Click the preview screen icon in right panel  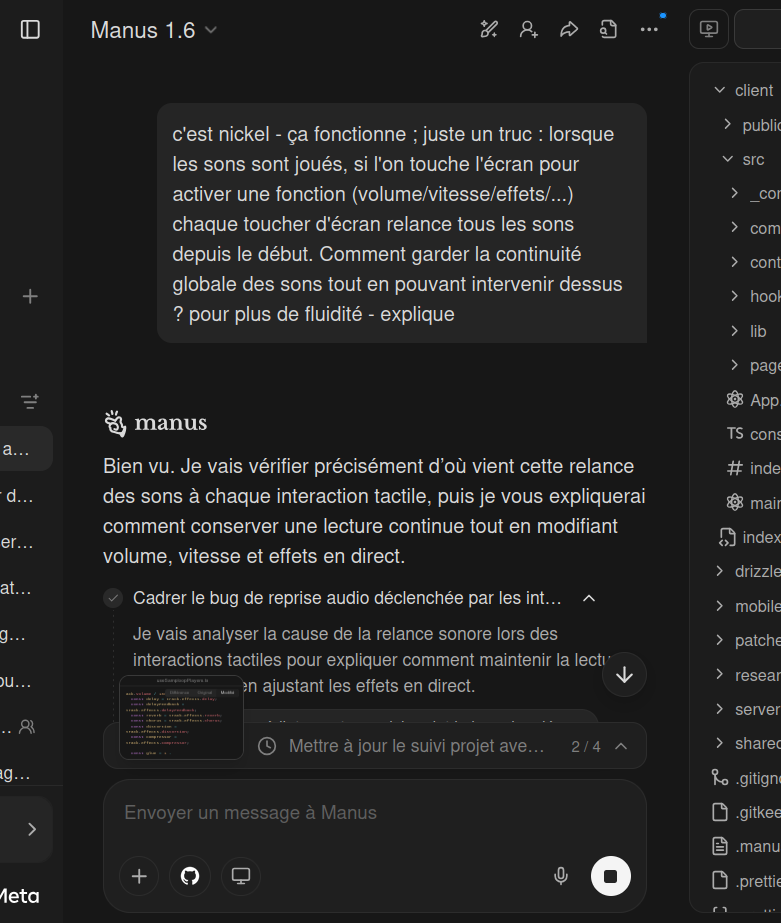click(x=709, y=30)
